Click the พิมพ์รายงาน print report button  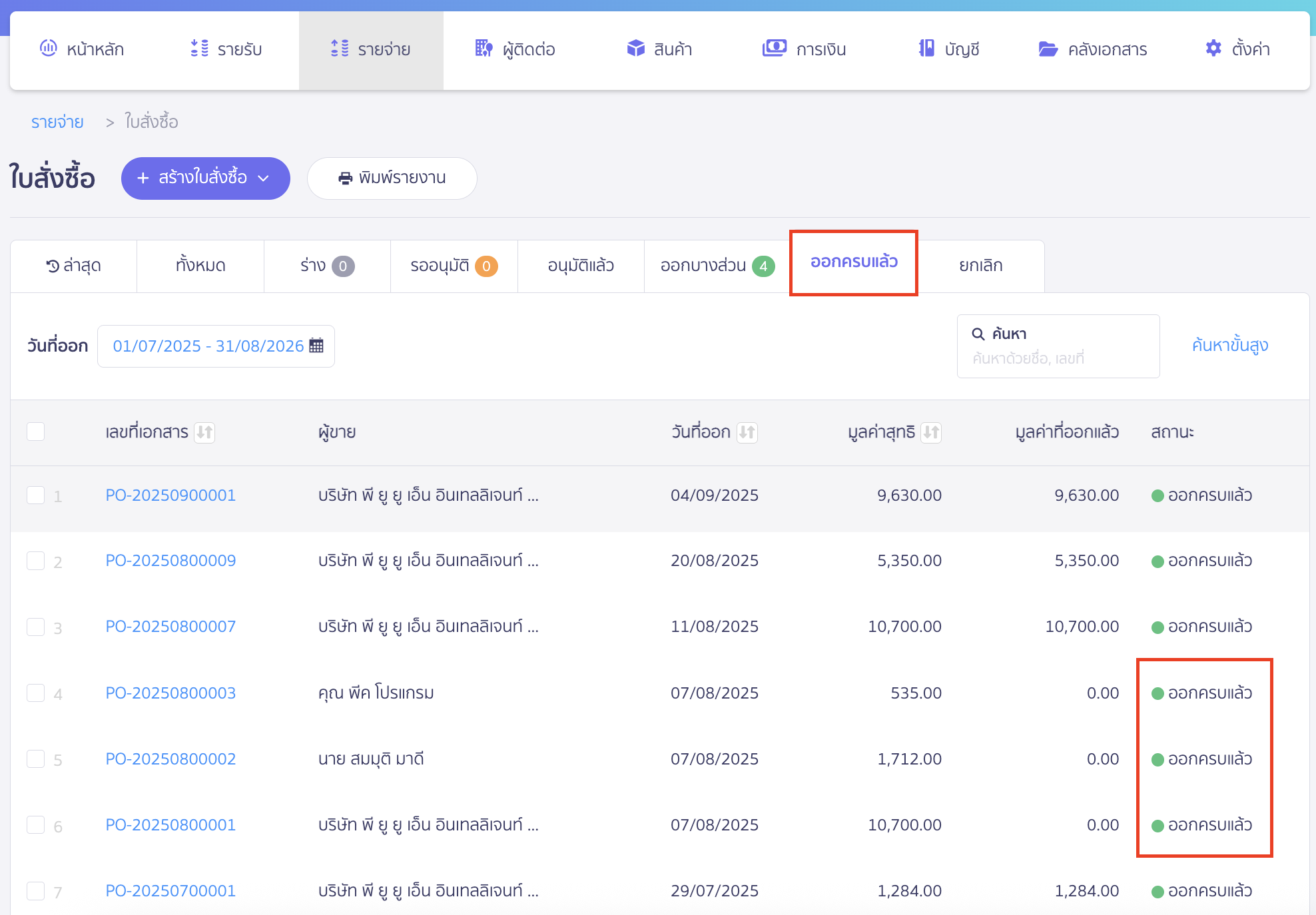coord(392,178)
